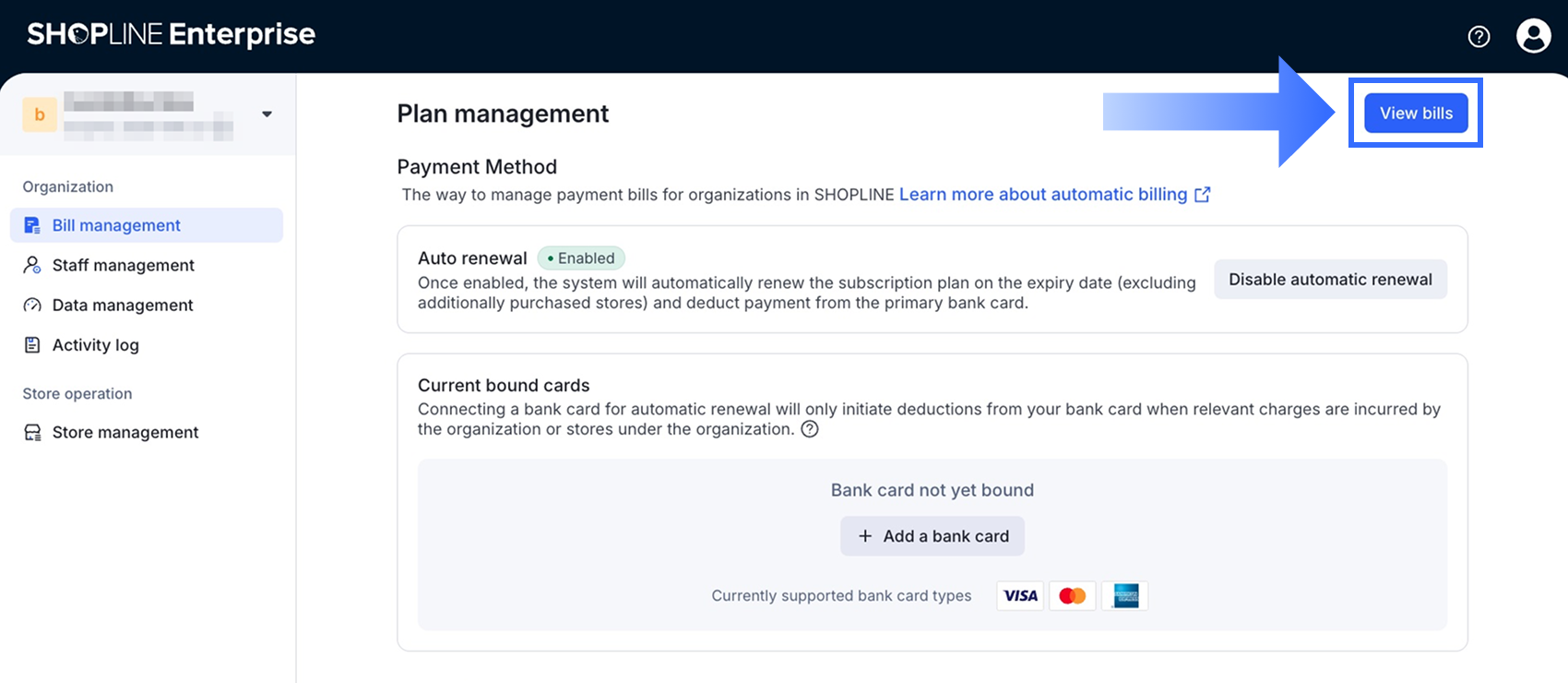Click the Data management gauge icon
The width and height of the screenshot is (1568, 683).
coord(32,305)
